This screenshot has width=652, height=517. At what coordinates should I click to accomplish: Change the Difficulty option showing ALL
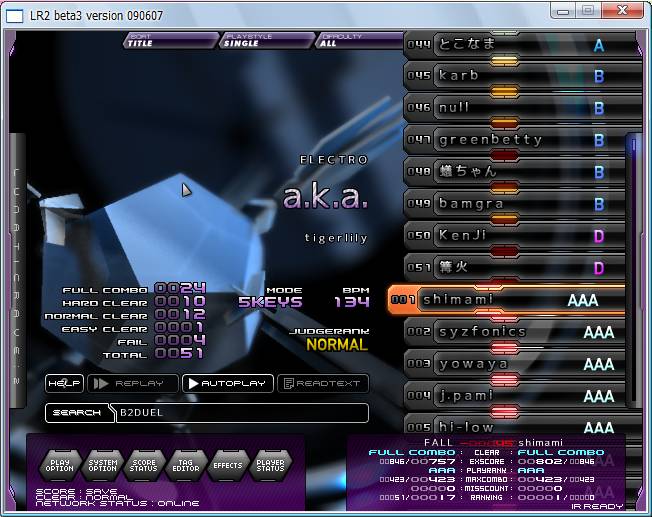click(359, 40)
